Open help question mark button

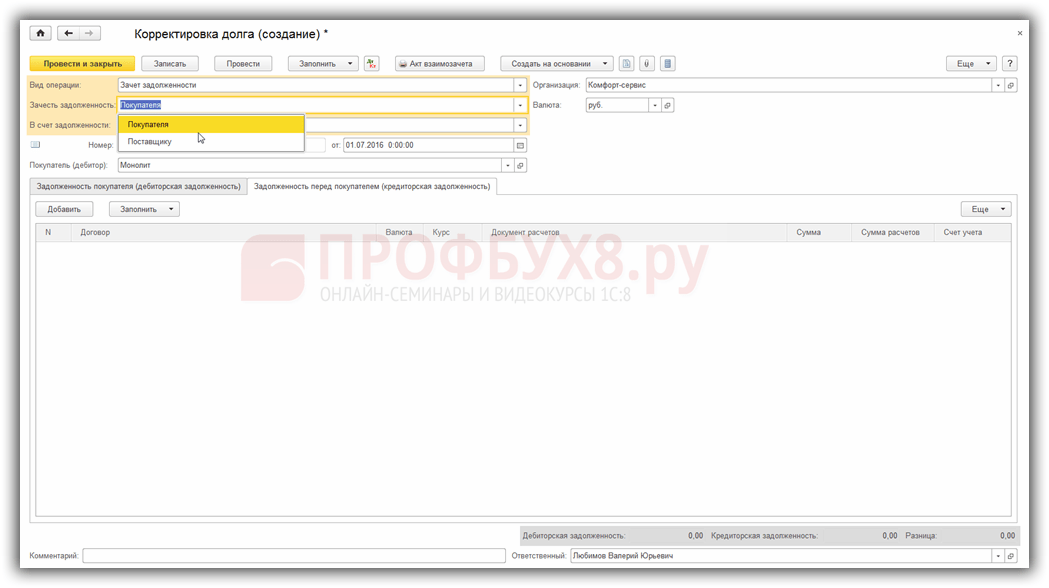1010,64
